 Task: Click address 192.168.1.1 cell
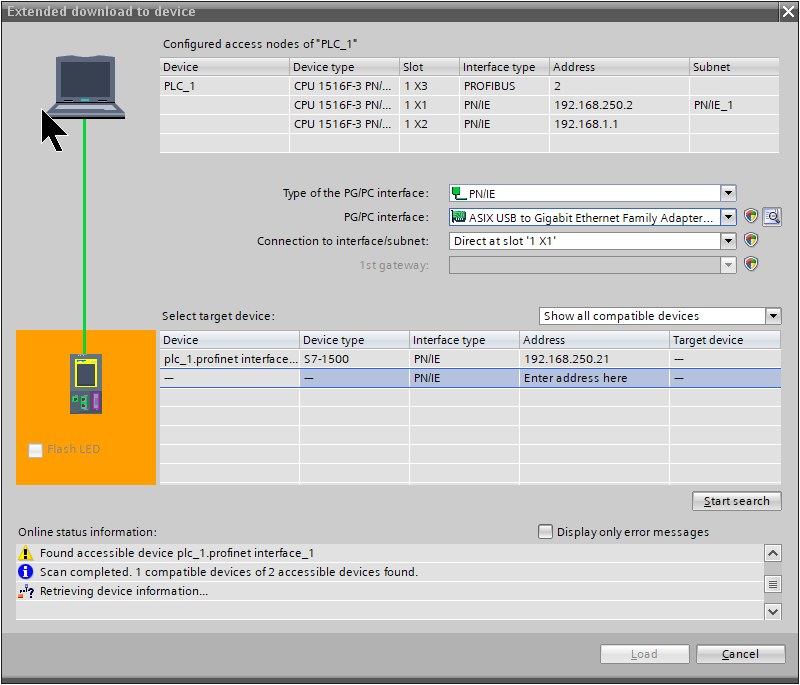[619, 124]
